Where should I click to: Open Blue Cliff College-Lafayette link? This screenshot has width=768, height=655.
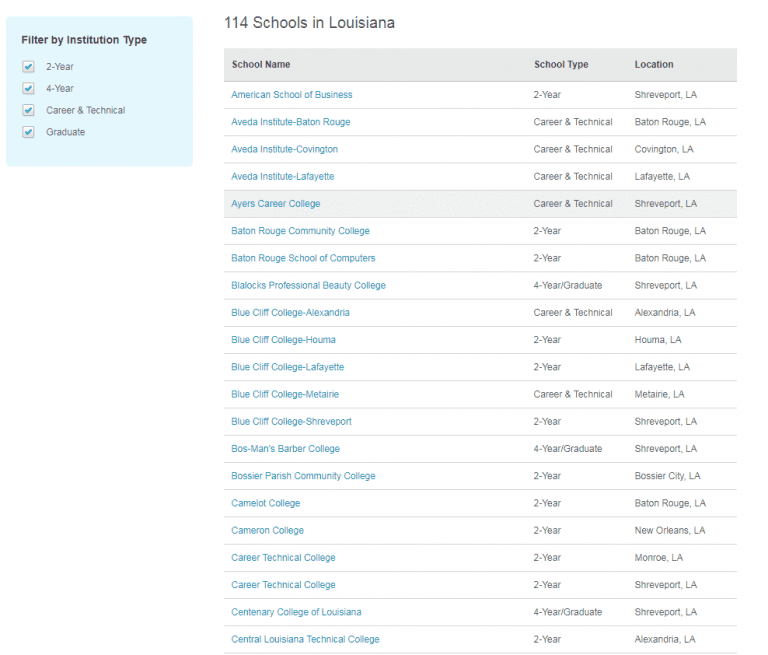(x=288, y=367)
